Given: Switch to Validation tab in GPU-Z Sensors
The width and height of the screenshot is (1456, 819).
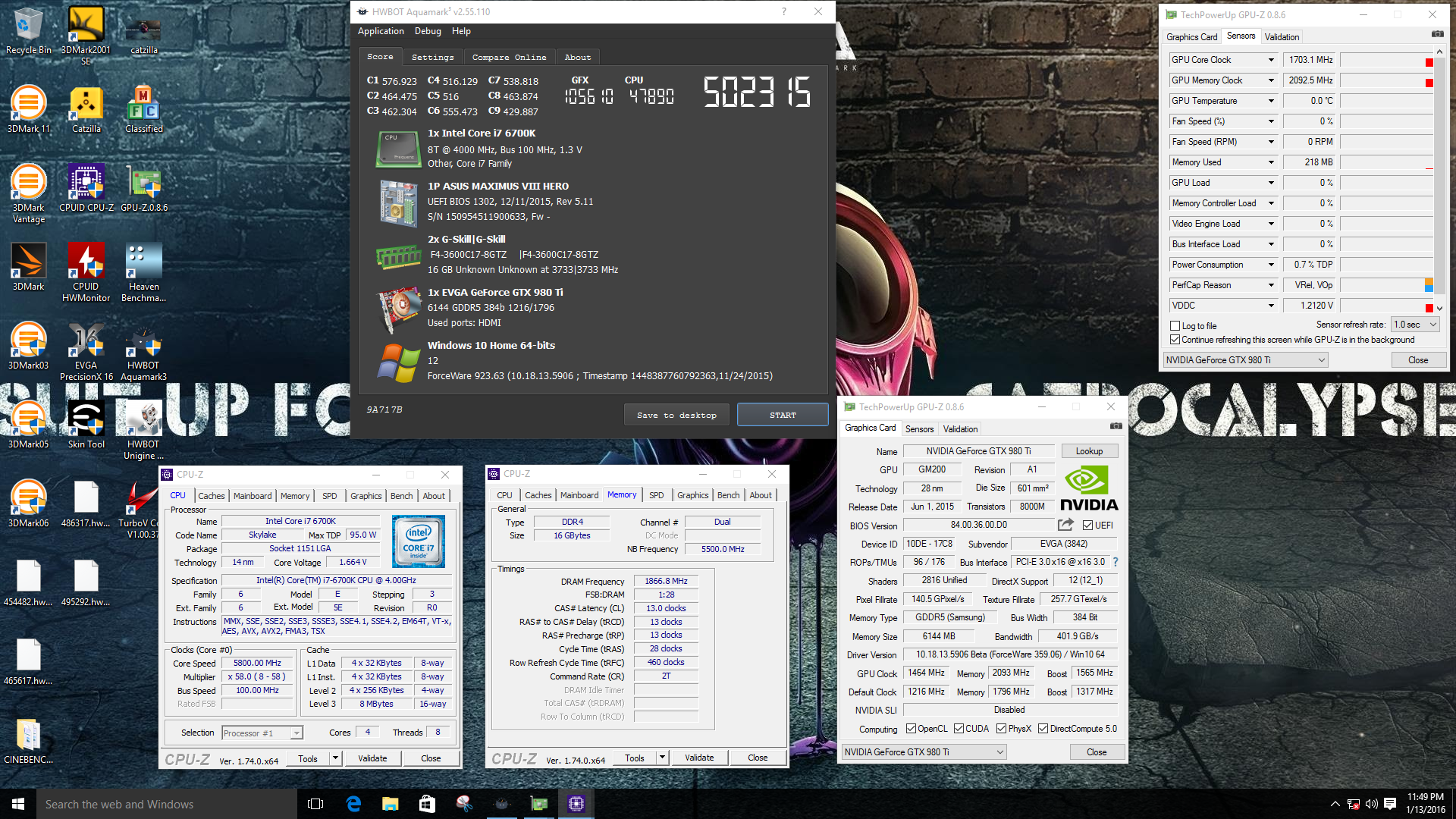Looking at the screenshot, I should tap(1282, 37).
